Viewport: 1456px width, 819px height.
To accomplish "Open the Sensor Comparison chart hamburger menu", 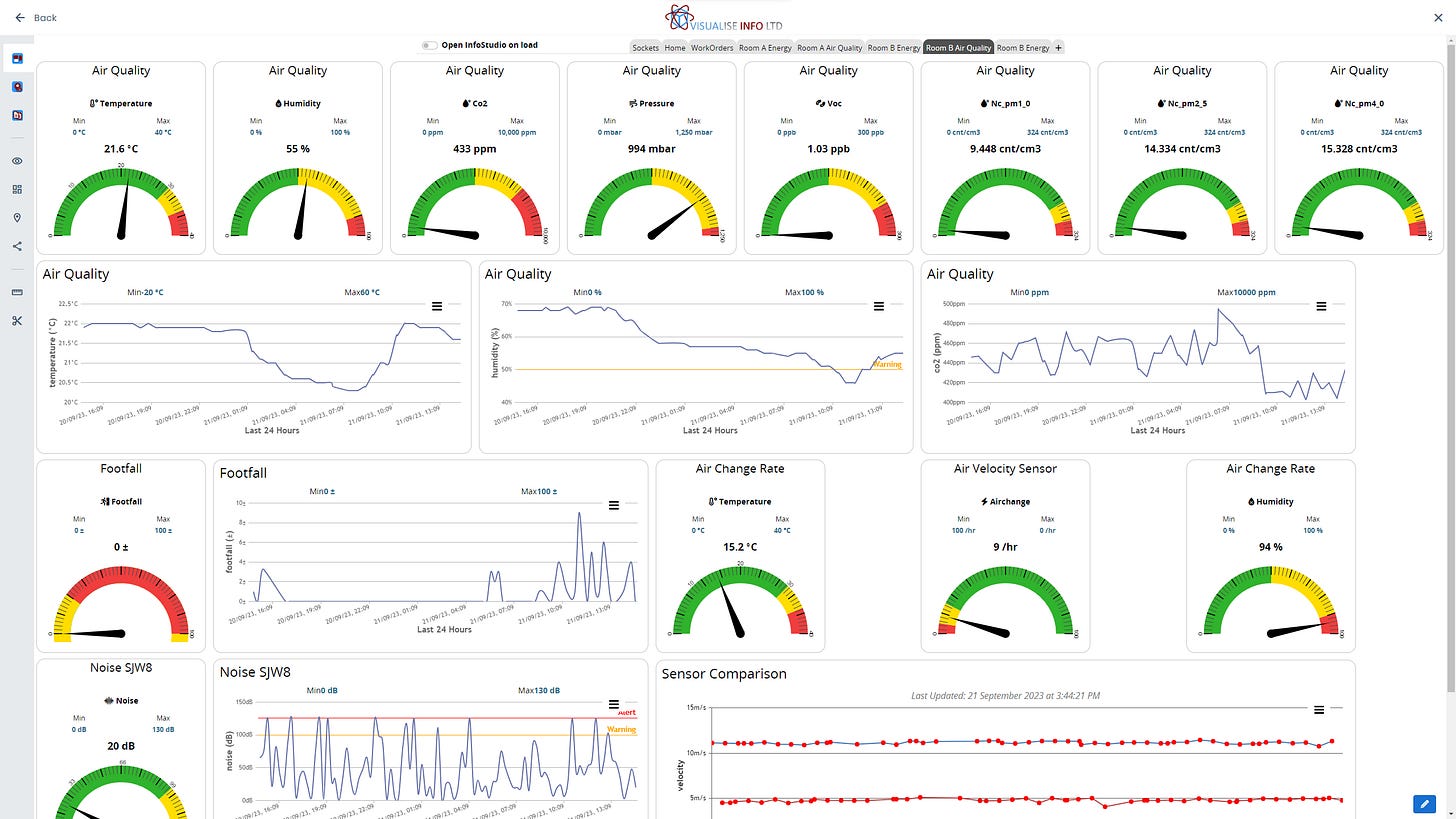I will click(x=1319, y=710).
